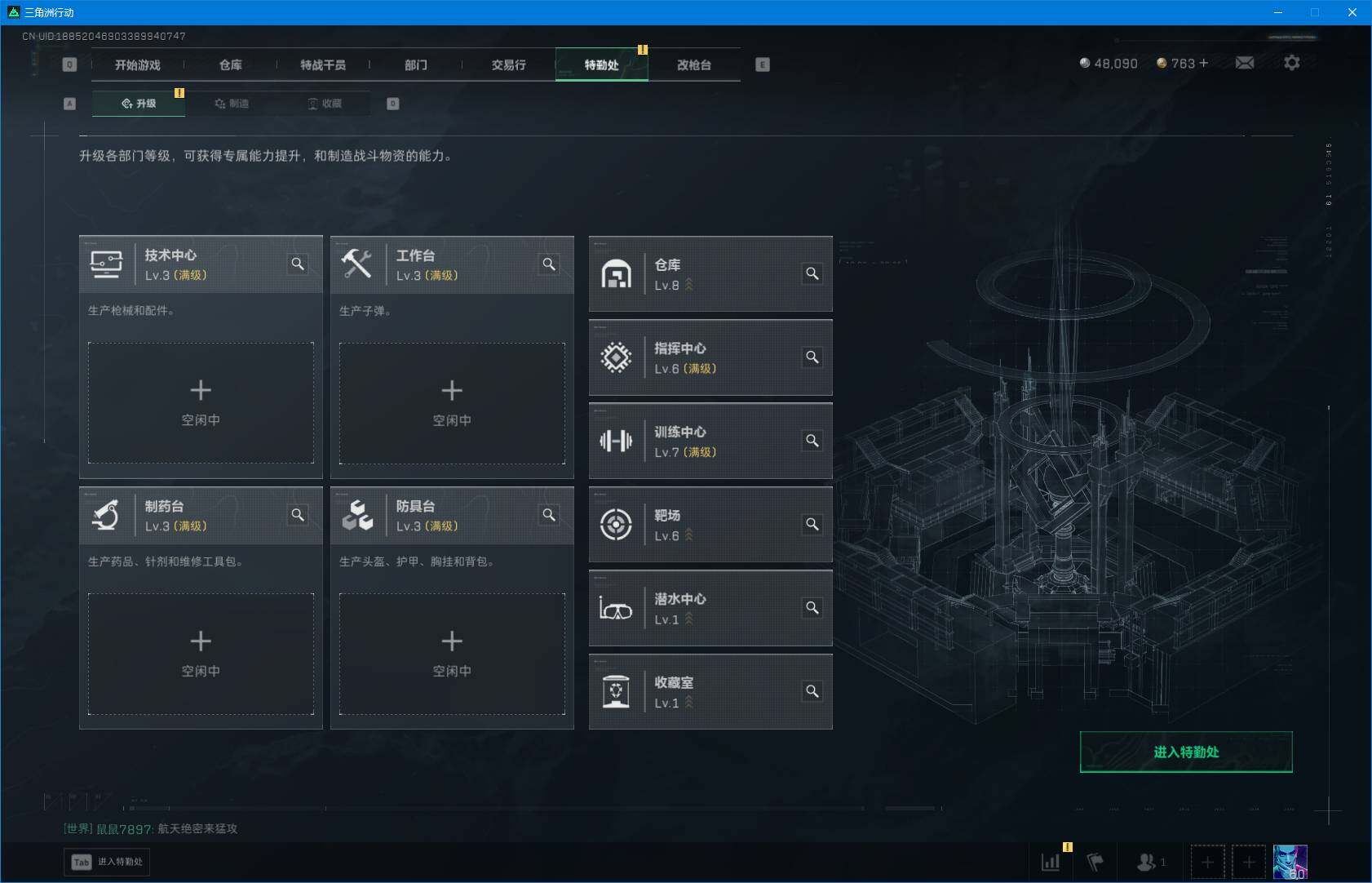Open the 收藏 sub-tab
Screen dimensions: 1372x883
pos(329,104)
